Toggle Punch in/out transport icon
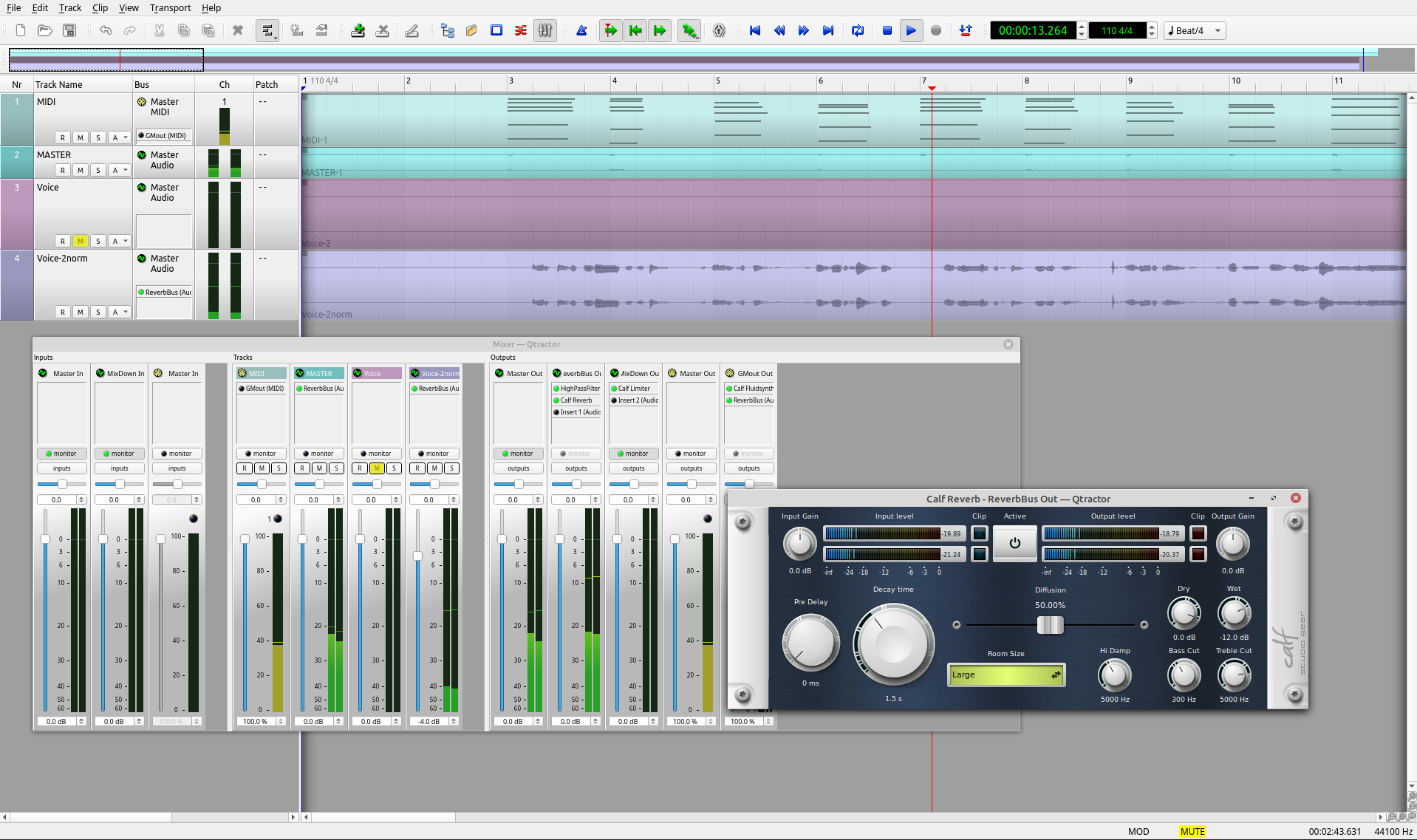The height and width of the screenshot is (840, 1417). [x=966, y=30]
